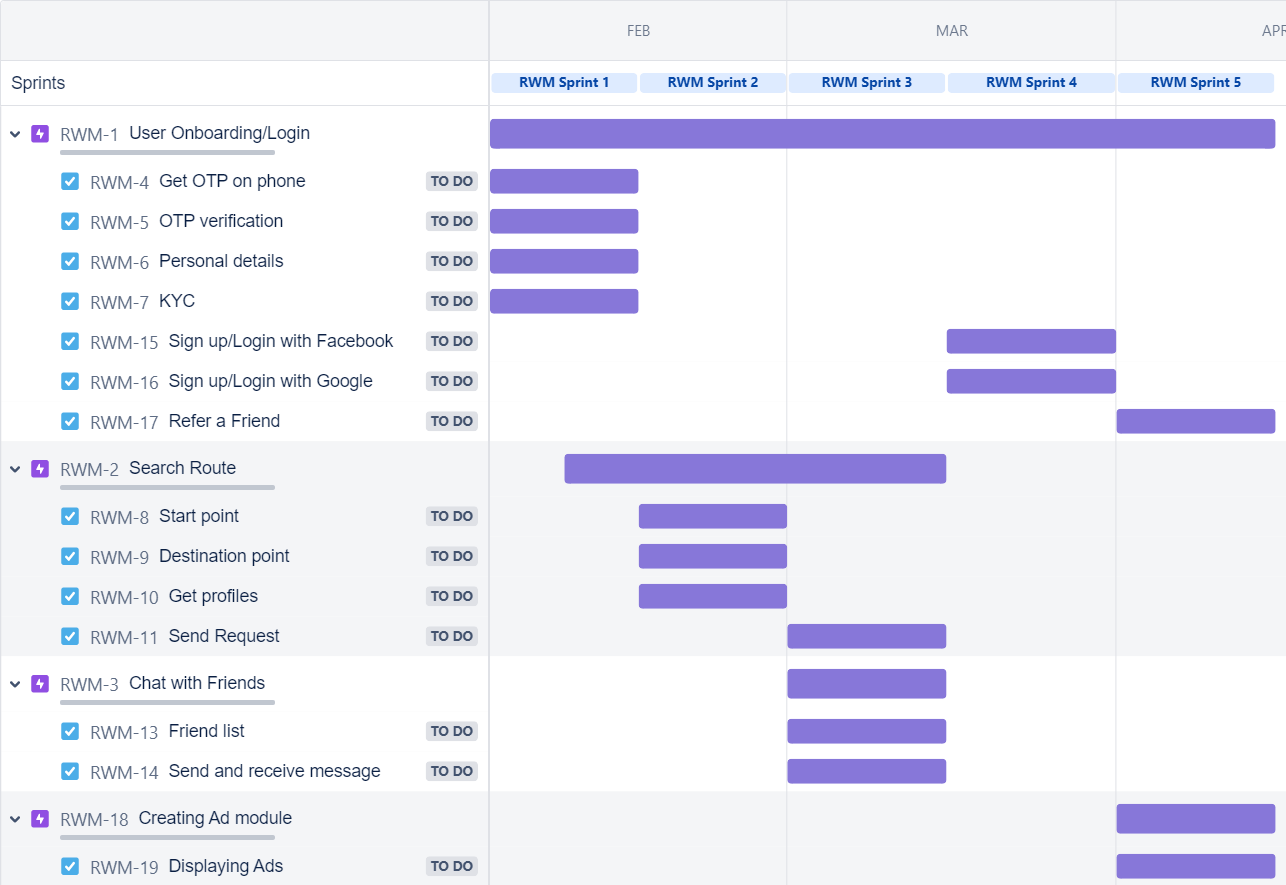Click the checkbox icon for Get OTP on phone
The width and height of the screenshot is (1286, 885).
[70, 181]
